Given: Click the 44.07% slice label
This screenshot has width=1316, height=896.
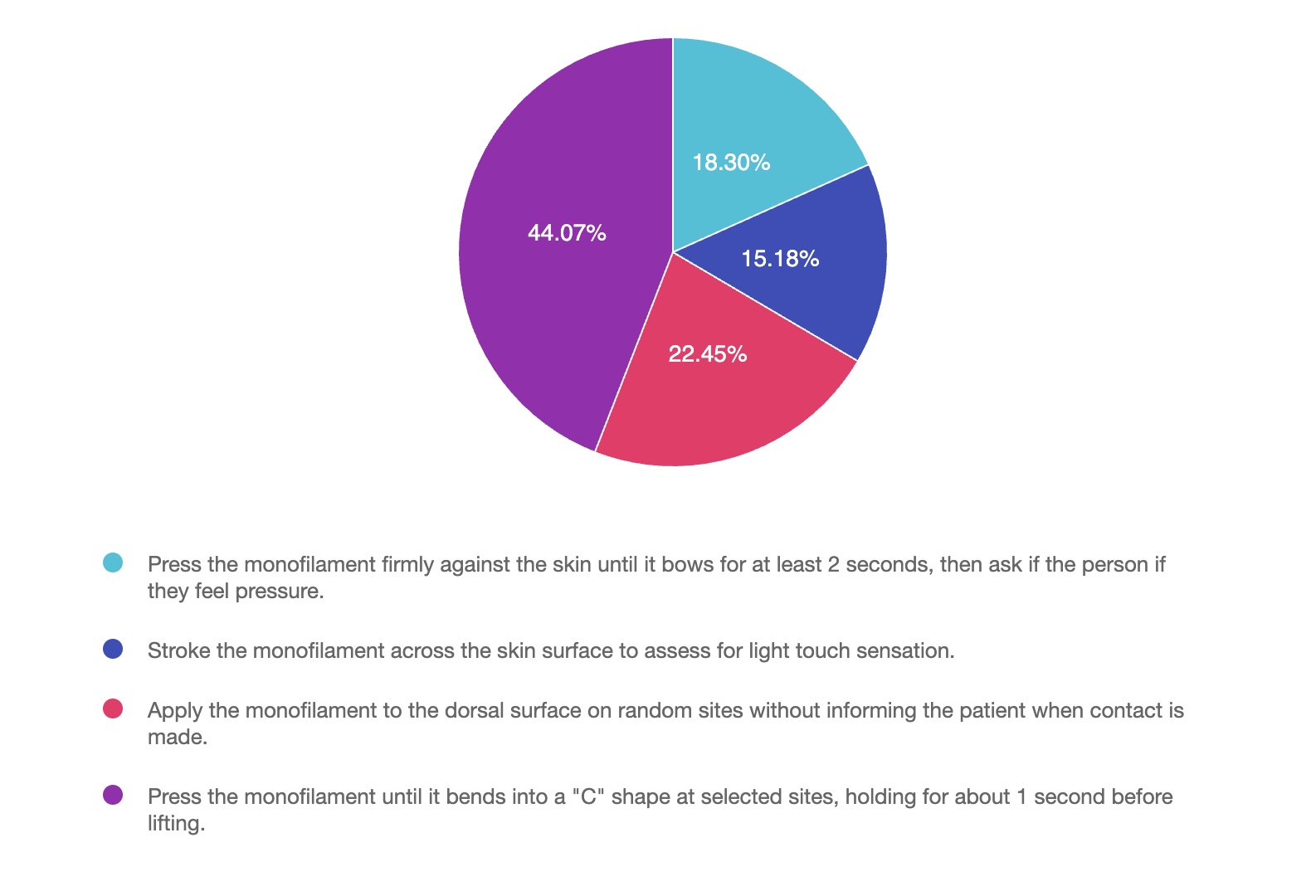Looking at the screenshot, I should coord(567,233).
